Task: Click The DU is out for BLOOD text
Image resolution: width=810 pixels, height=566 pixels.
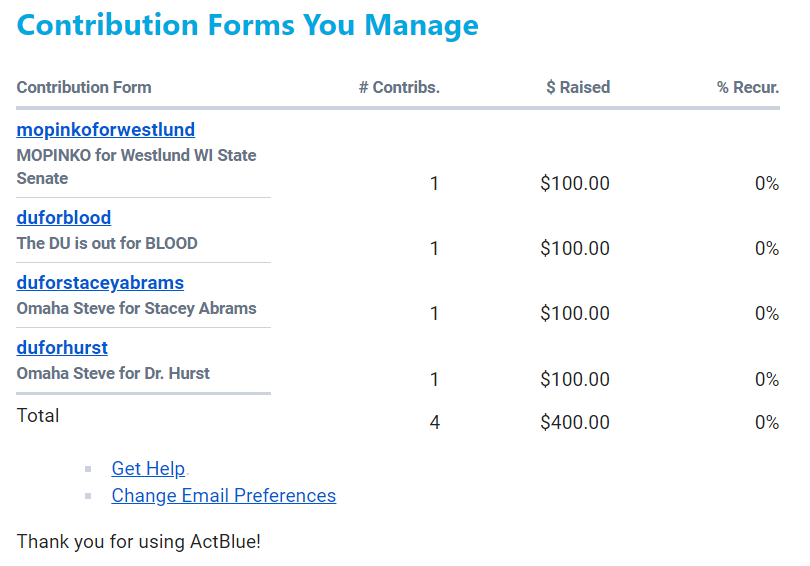Action: click(107, 243)
